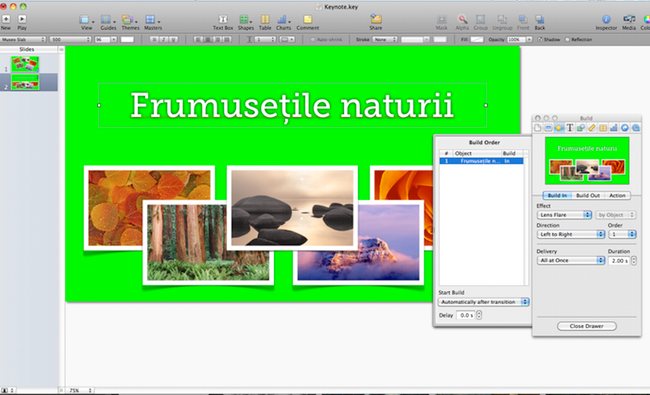
Task: Open the Effect dropdown showing Lens Flare
Action: [x=564, y=215]
